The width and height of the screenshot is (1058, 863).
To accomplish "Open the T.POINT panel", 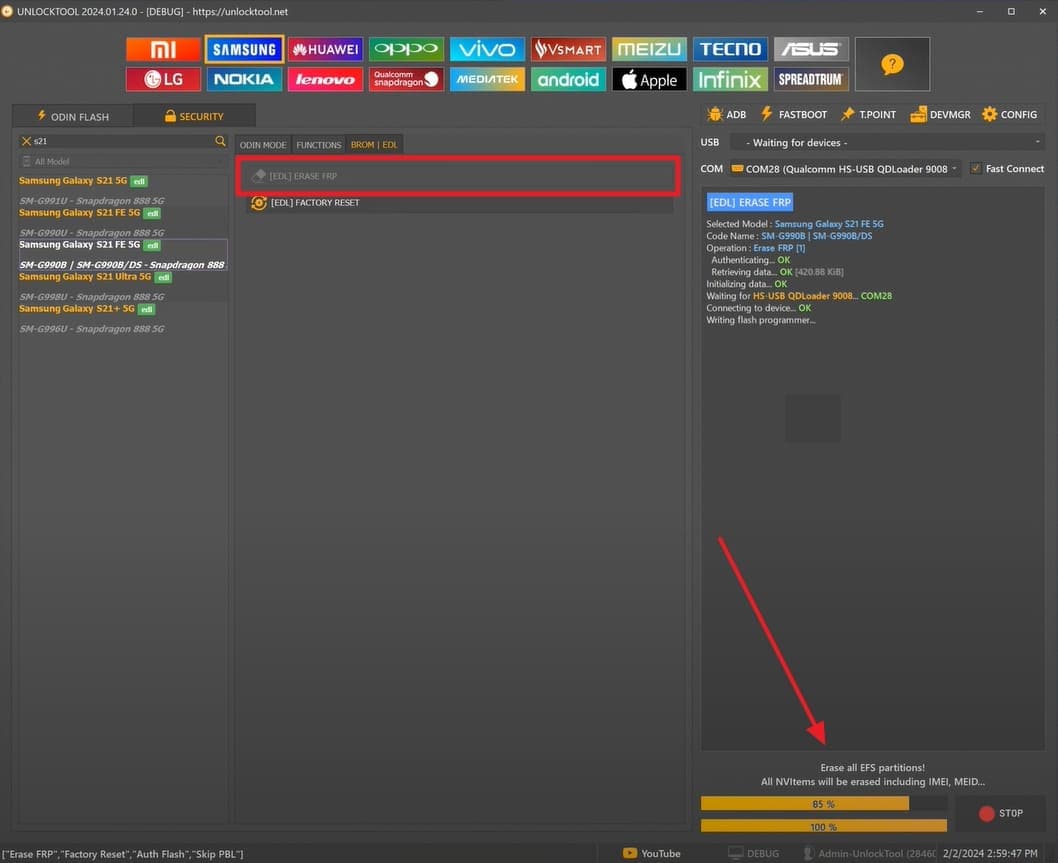I will 868,115.
